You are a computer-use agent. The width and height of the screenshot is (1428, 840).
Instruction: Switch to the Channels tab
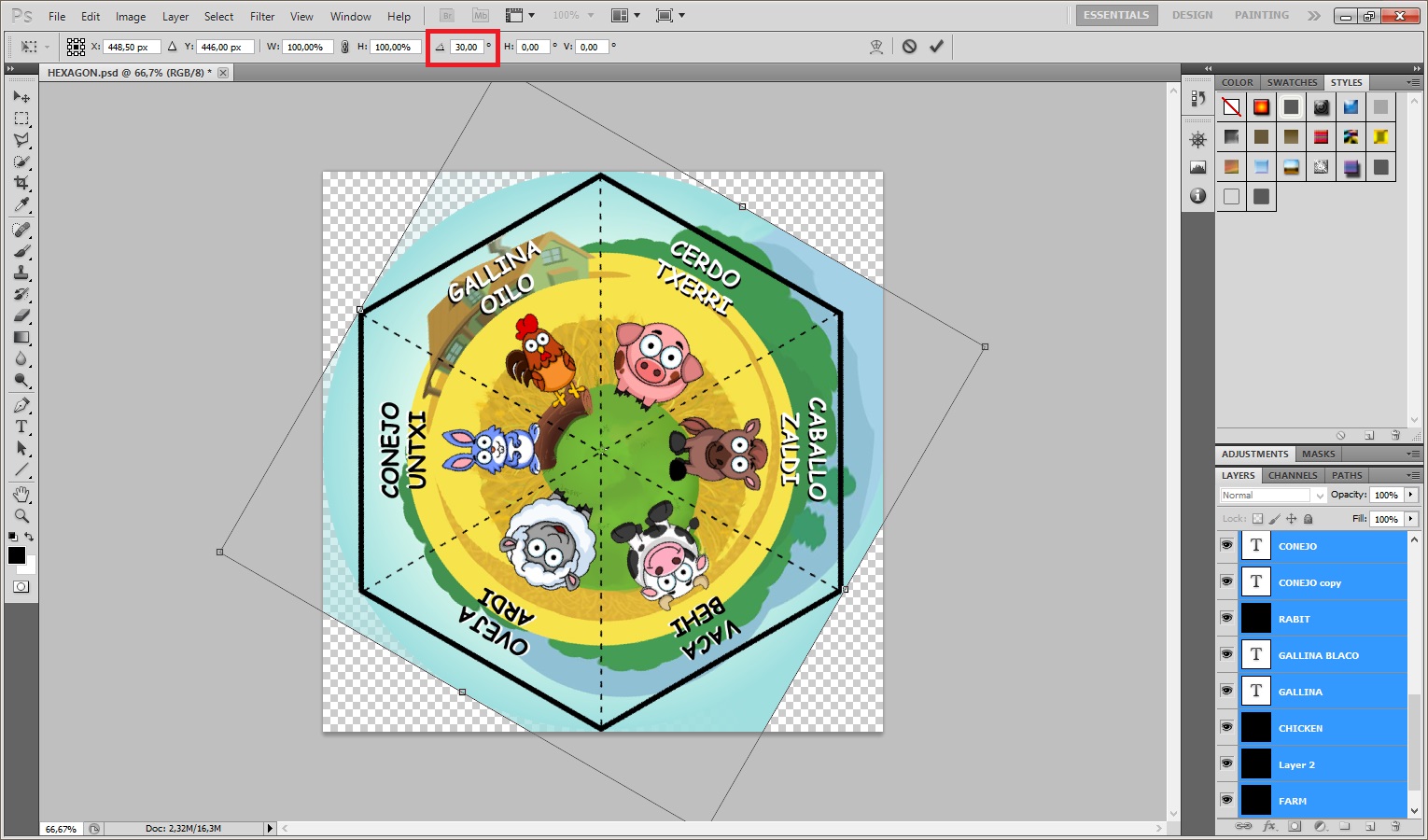(1293, 476)
